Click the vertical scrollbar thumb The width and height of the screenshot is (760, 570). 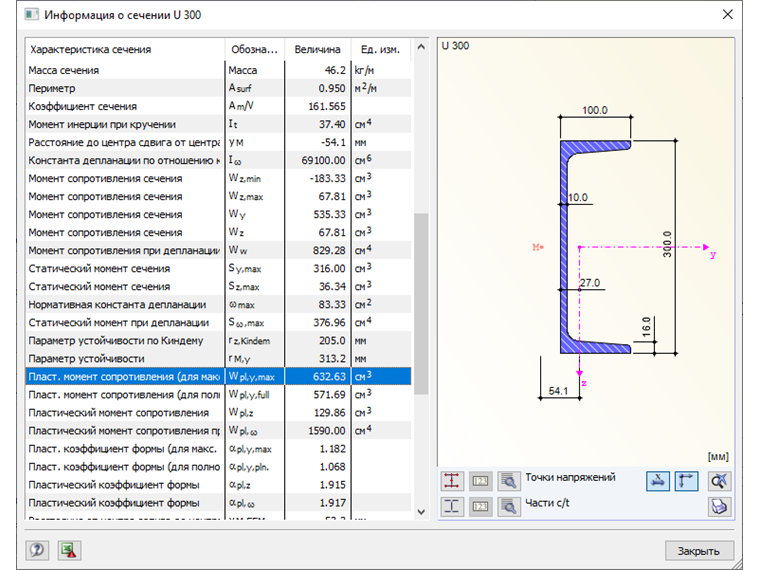tap(421, 304)
